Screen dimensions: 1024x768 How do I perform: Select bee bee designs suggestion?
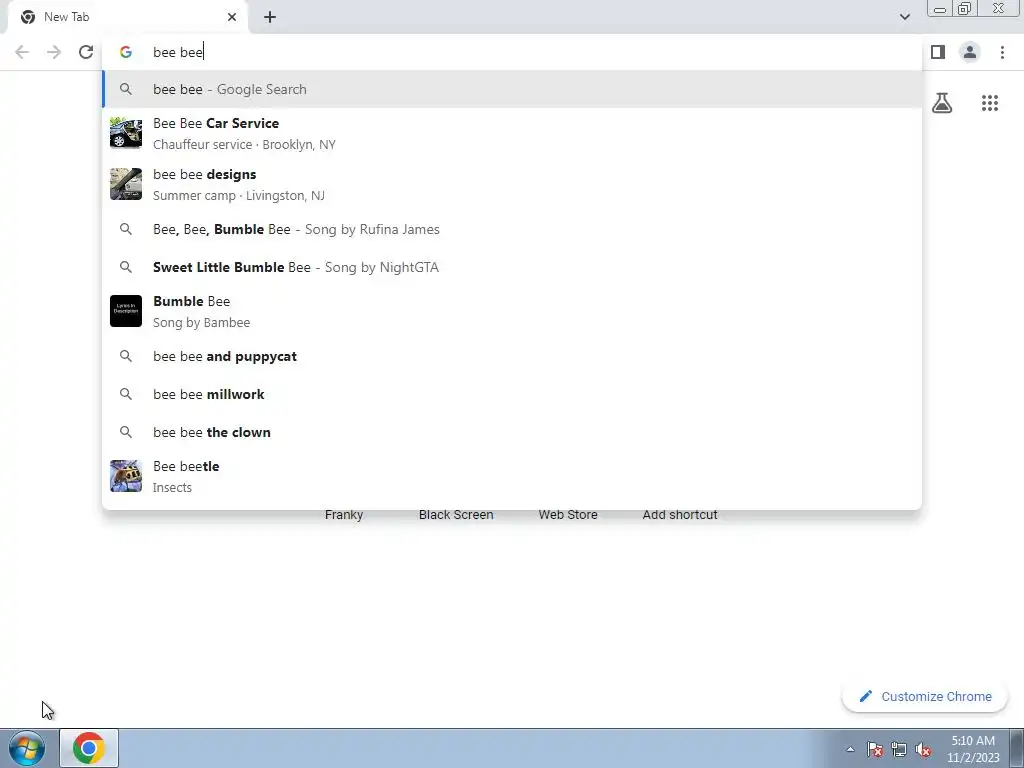(x=512, y=184)
